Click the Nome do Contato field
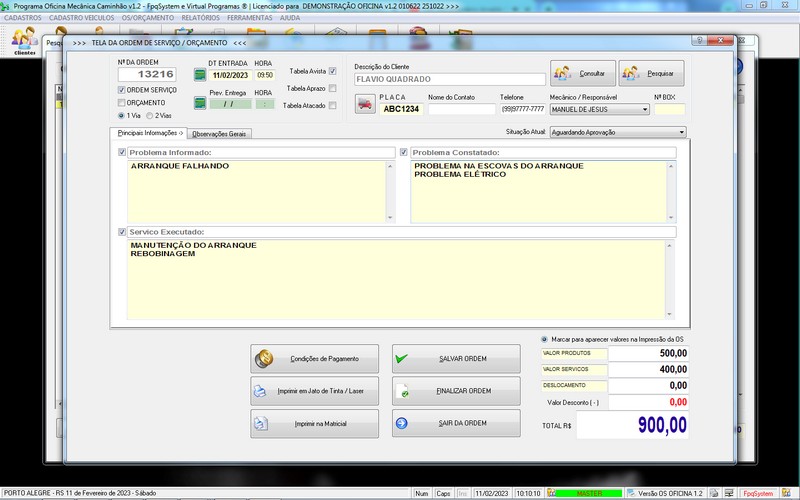Viewport: 800px width, 500px height. [462, 109]
